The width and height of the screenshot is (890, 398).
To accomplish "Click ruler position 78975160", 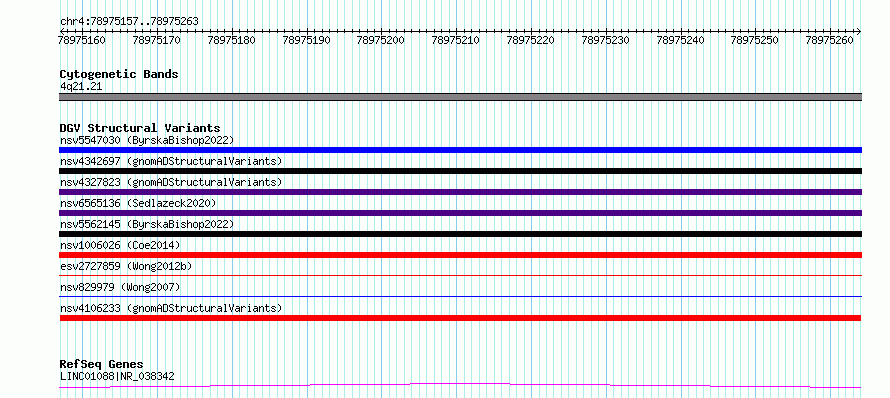I will point(82,40).
